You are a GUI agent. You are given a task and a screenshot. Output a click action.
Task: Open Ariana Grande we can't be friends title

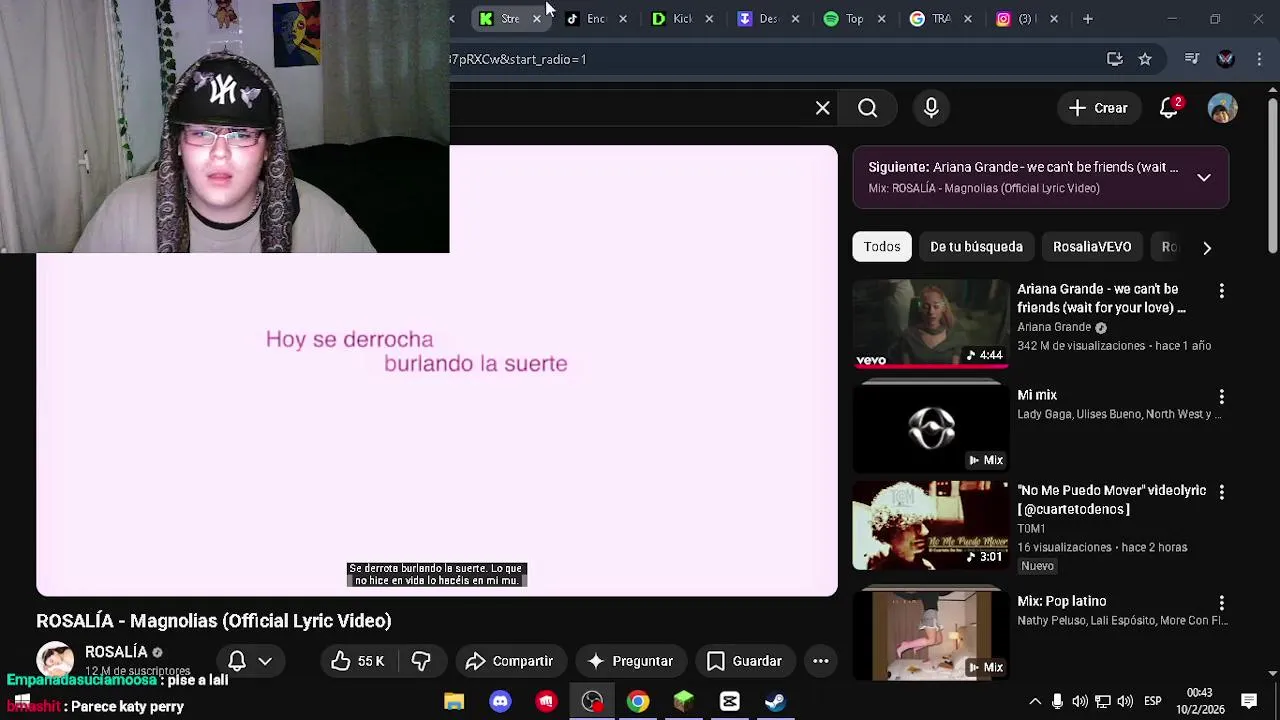(x=1101, y=298)
